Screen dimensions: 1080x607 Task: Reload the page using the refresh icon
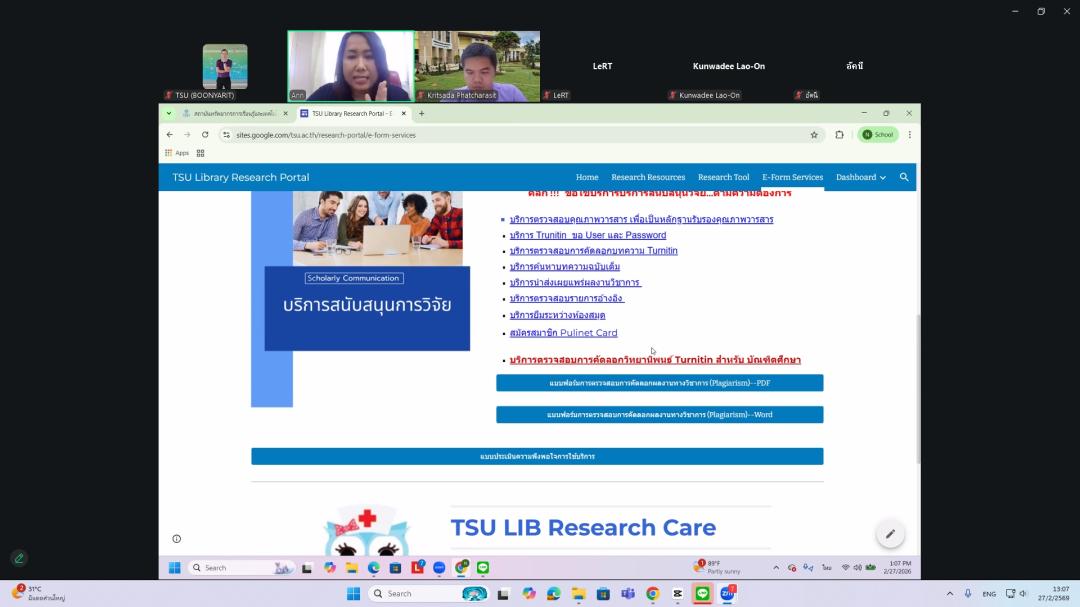coord(205,135)
